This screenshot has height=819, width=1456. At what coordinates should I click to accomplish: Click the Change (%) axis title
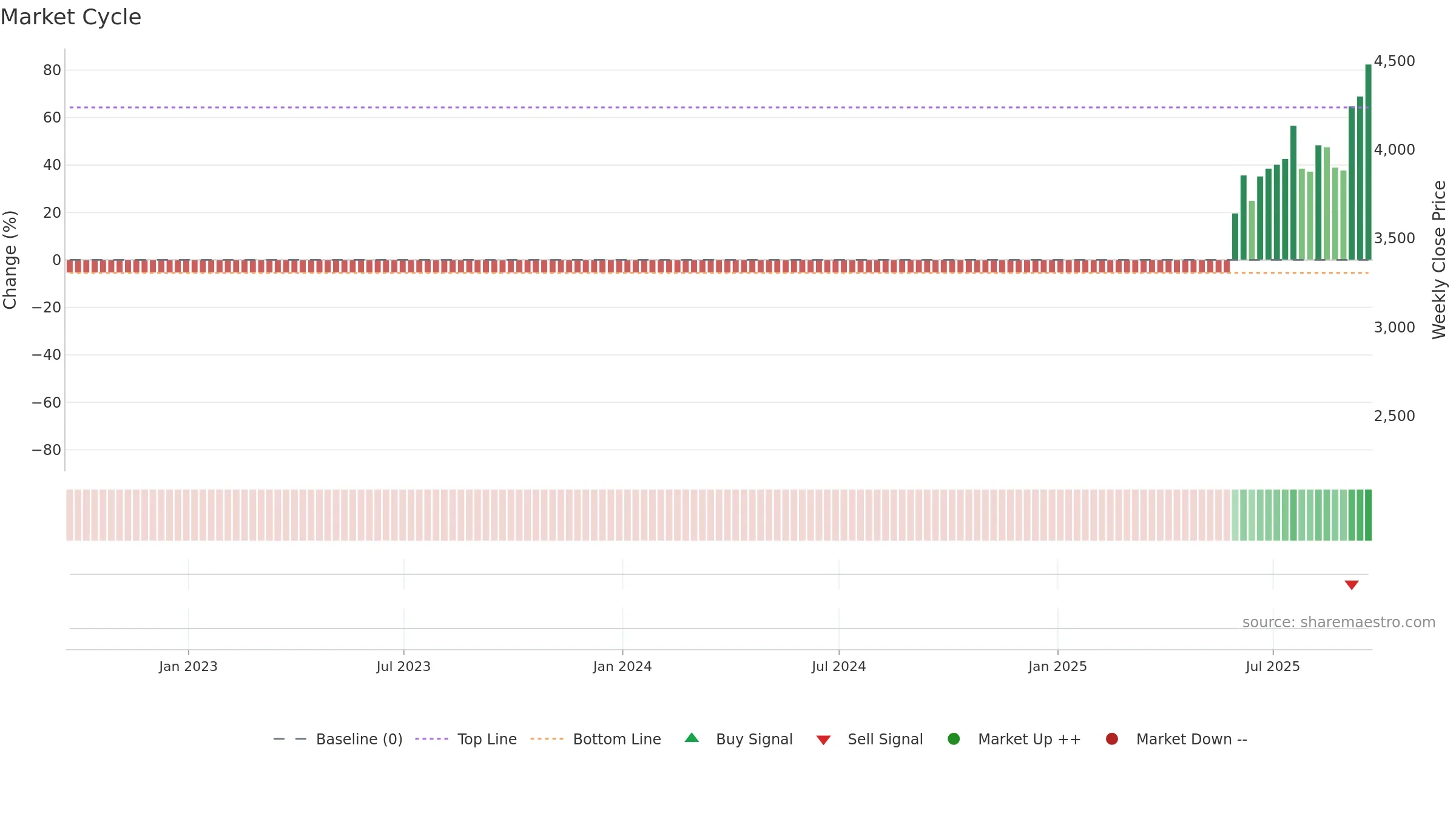click(x=10, y=260)
